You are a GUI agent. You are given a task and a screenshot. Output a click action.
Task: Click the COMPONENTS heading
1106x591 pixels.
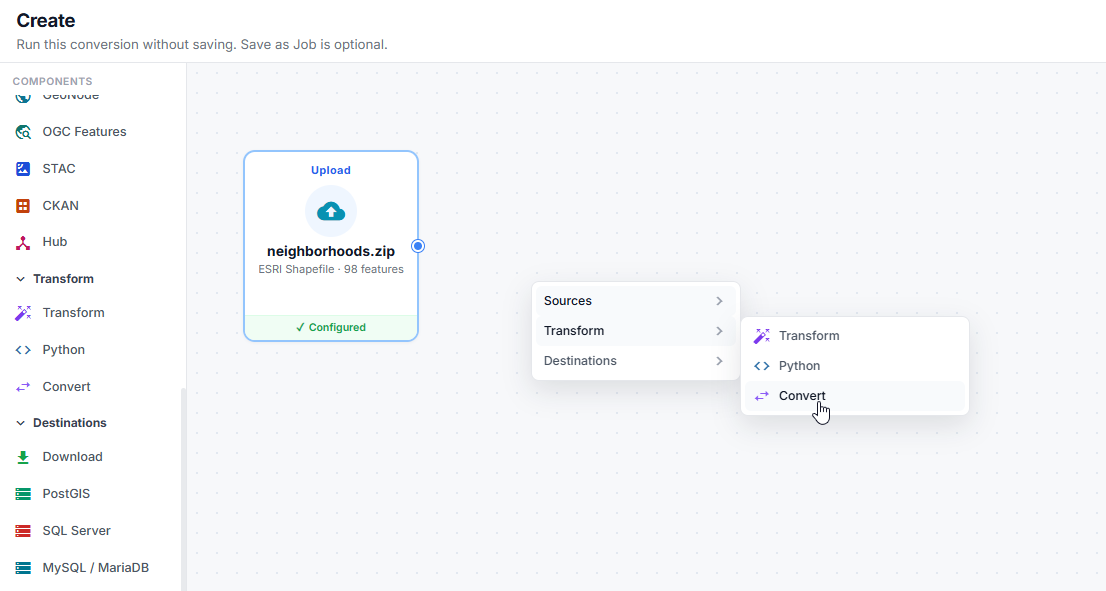[x=52, y=81]
